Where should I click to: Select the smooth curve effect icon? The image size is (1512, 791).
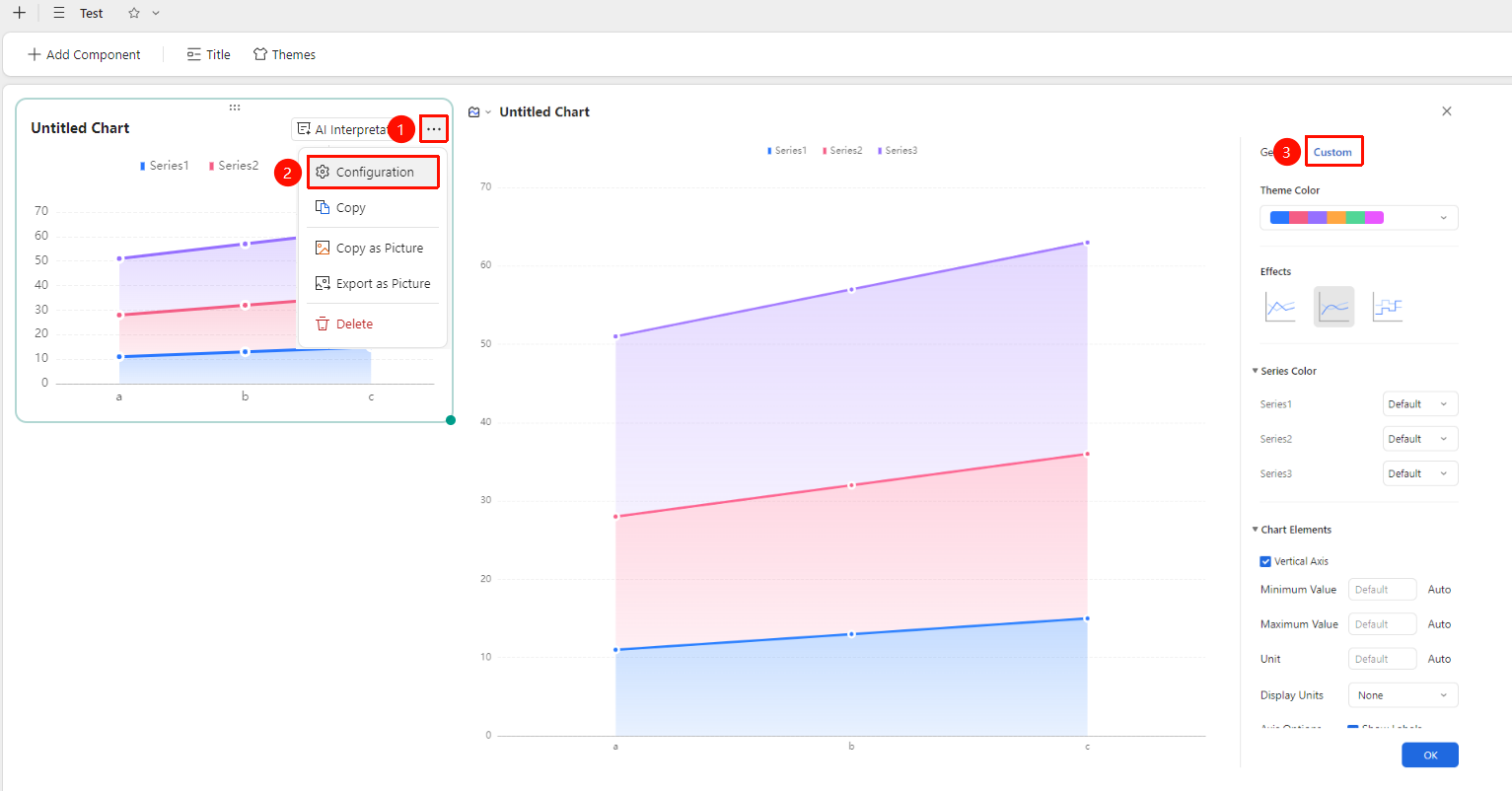[x=1333, y=307]
